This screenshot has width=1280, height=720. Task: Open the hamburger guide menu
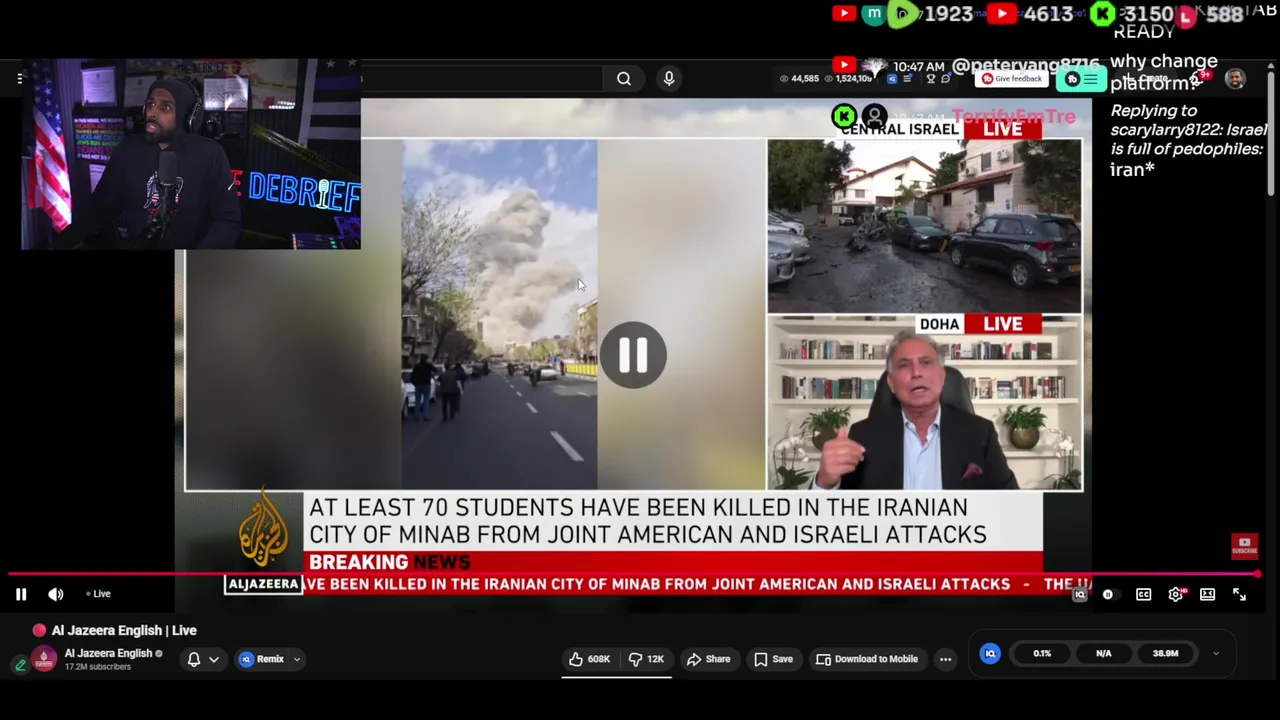19,78
